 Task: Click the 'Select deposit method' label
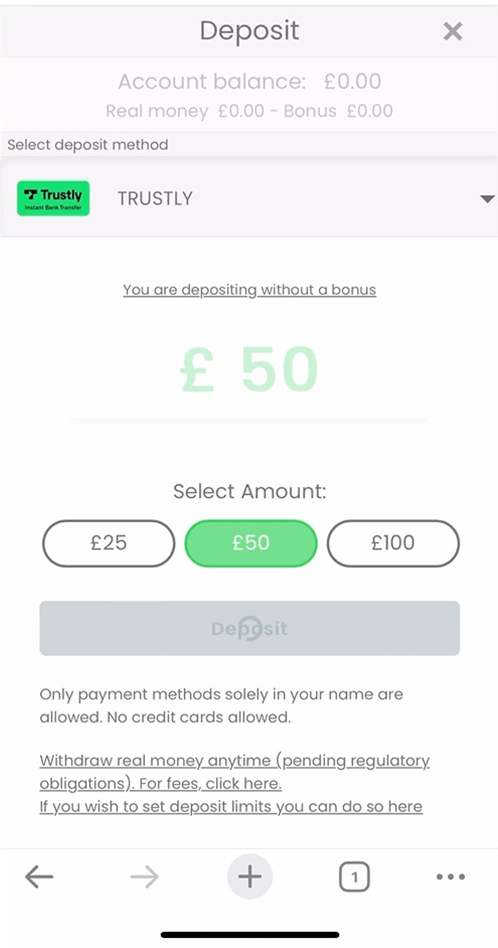pyautogui.click(x=88, y=145)
